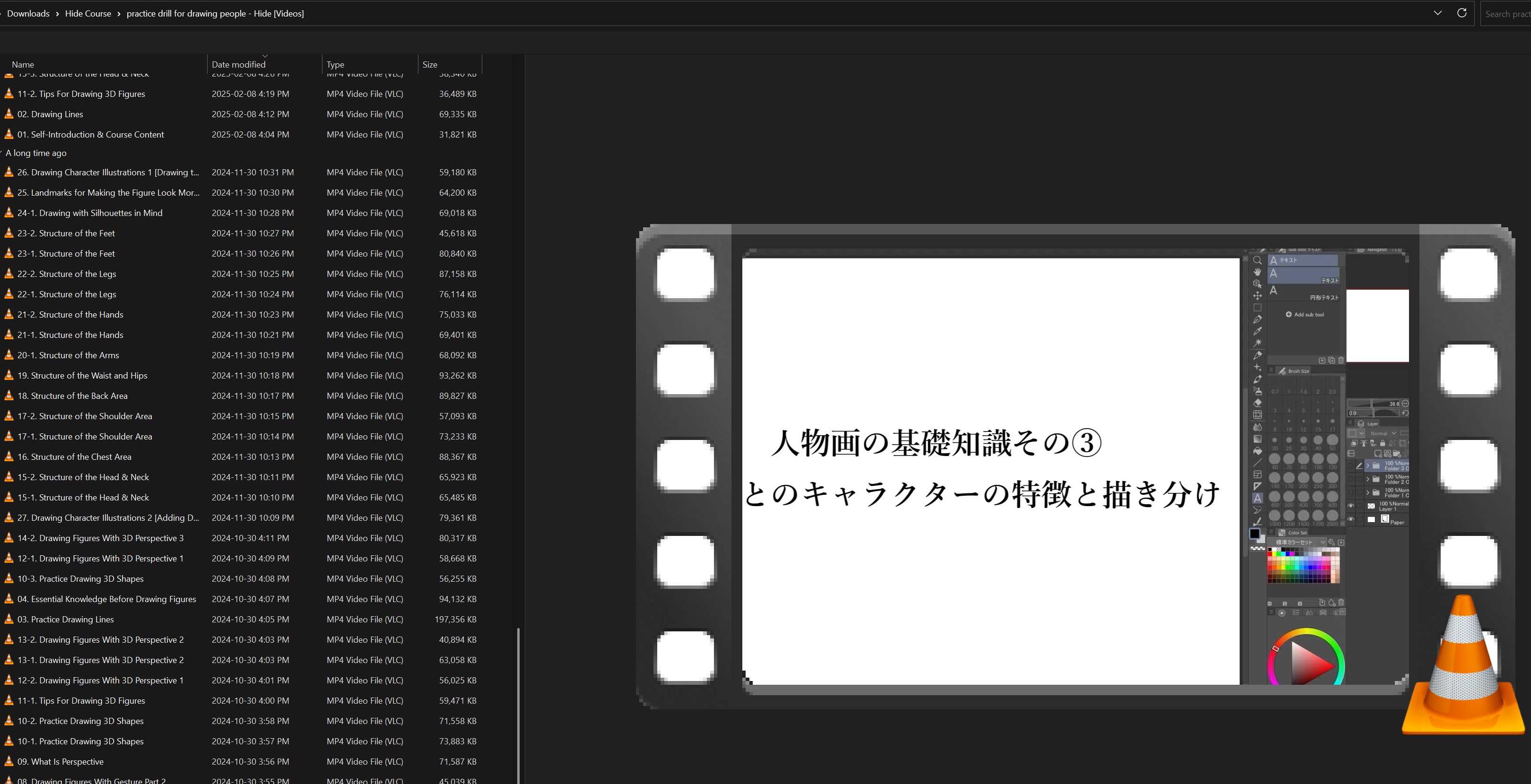Click in the Search box
1531x784 pixels.
(1506, 14)
